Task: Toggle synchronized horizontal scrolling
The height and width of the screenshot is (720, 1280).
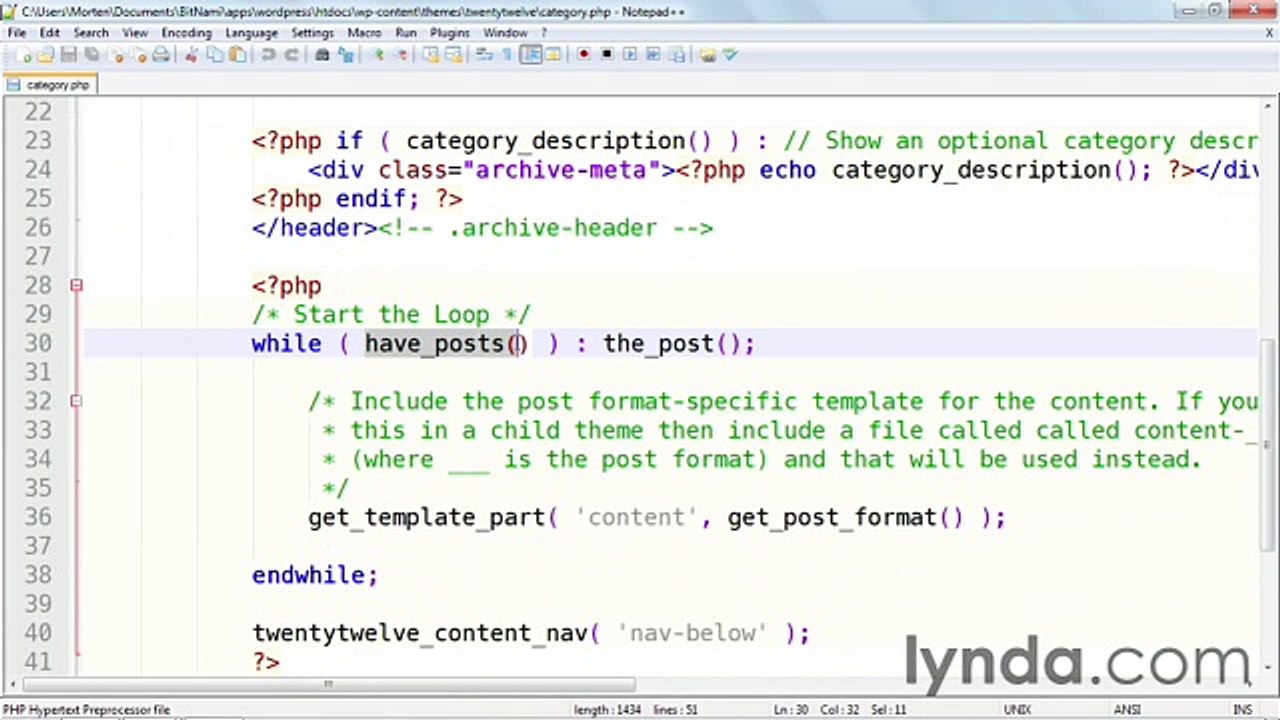Action: coord(454,55)
